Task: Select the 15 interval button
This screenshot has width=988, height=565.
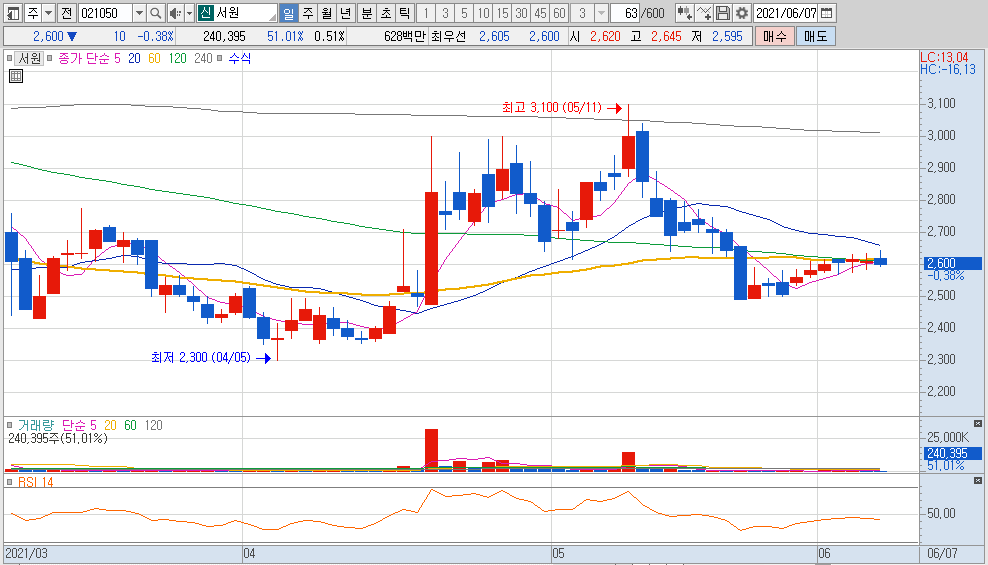Action: point(502,13)
